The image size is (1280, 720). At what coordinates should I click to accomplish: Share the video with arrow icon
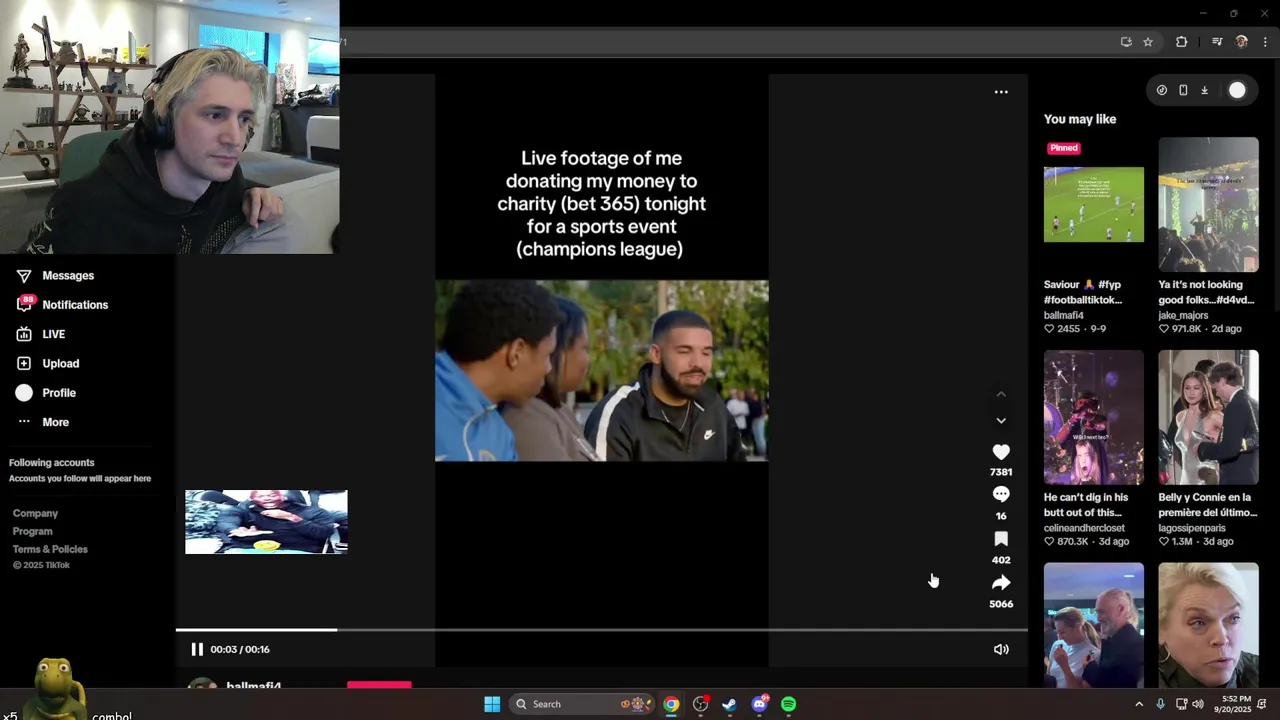[x=1001, y=583]
